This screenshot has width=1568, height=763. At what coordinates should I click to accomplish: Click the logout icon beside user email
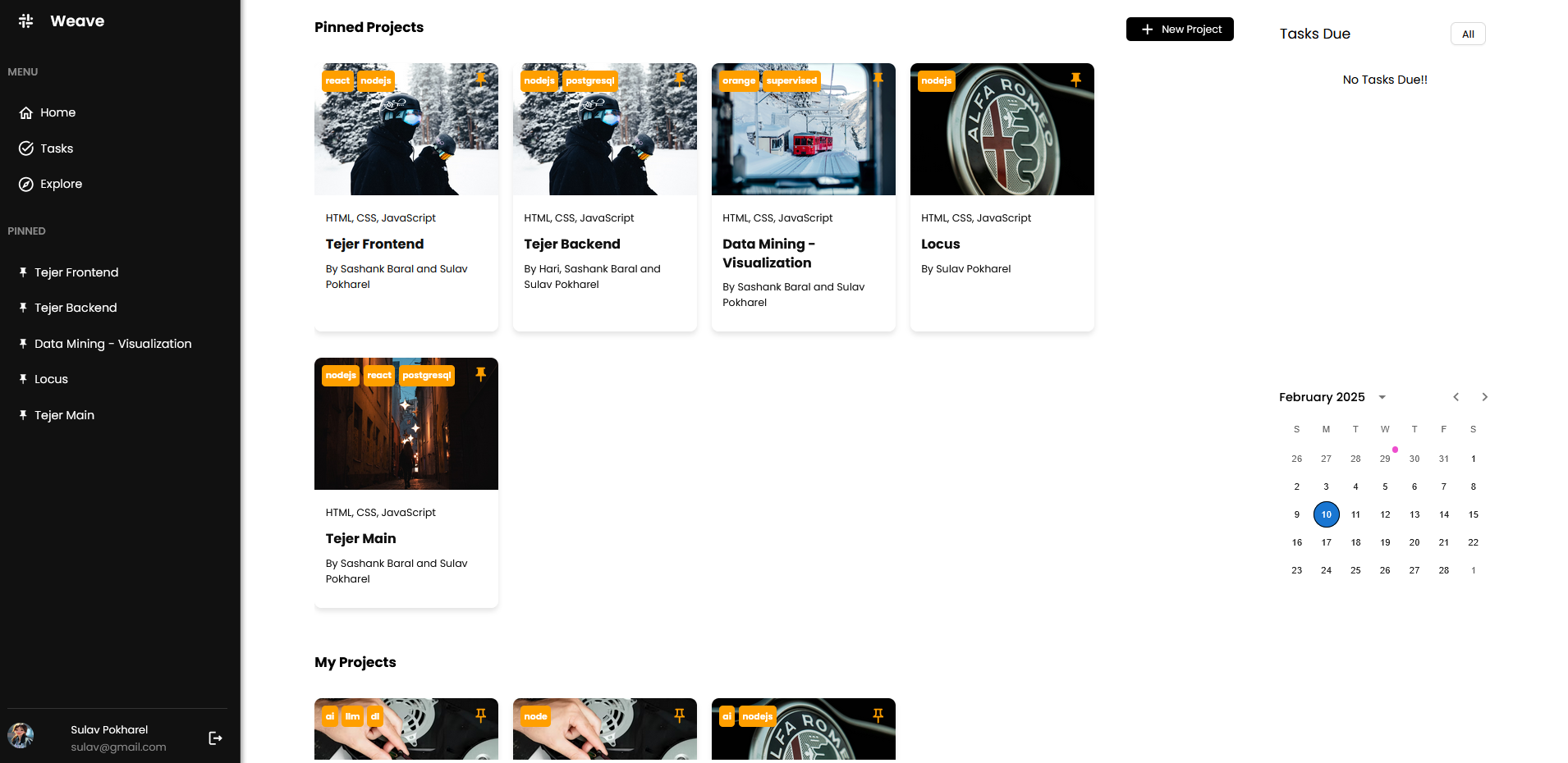(215, 738)
